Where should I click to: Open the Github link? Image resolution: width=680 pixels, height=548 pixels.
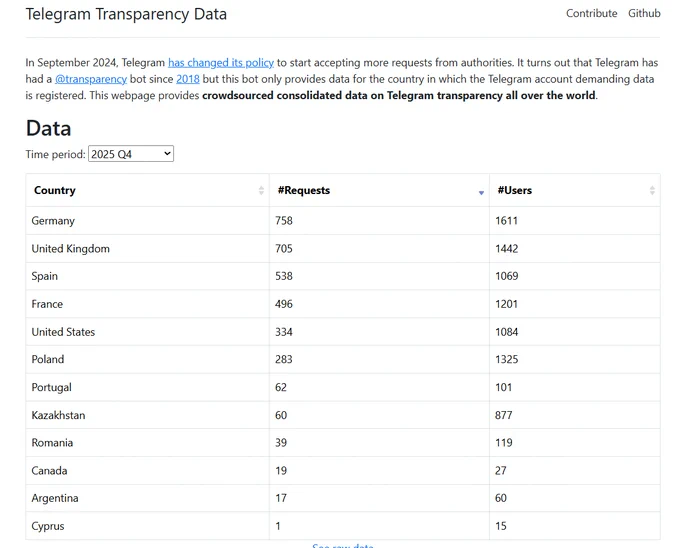point(644,13)
